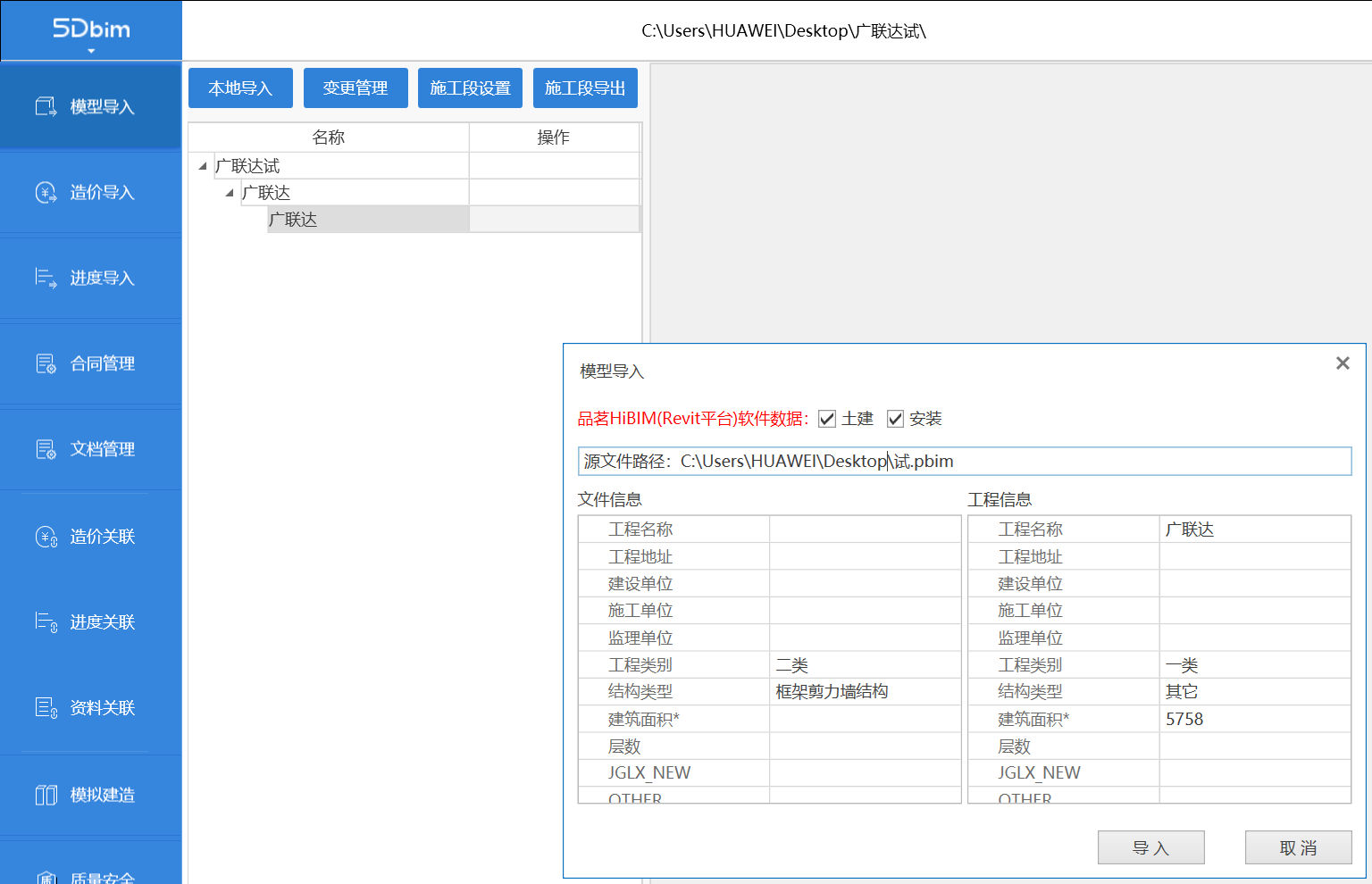Click 二类 value in 文件信息 table
Screen dimensions: 1372x884
point(792,665)
